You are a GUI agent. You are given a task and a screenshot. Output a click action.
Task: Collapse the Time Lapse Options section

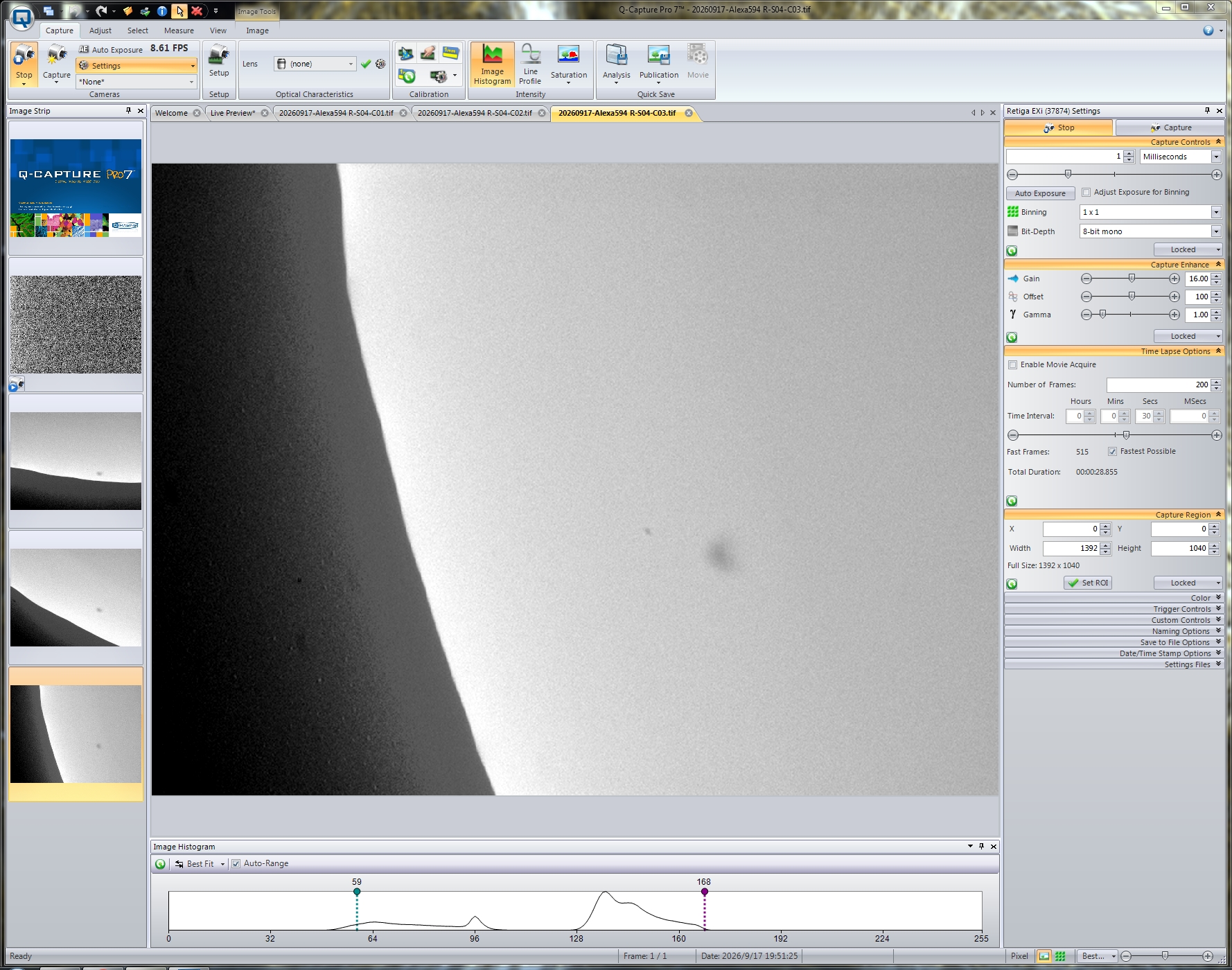1114,351
